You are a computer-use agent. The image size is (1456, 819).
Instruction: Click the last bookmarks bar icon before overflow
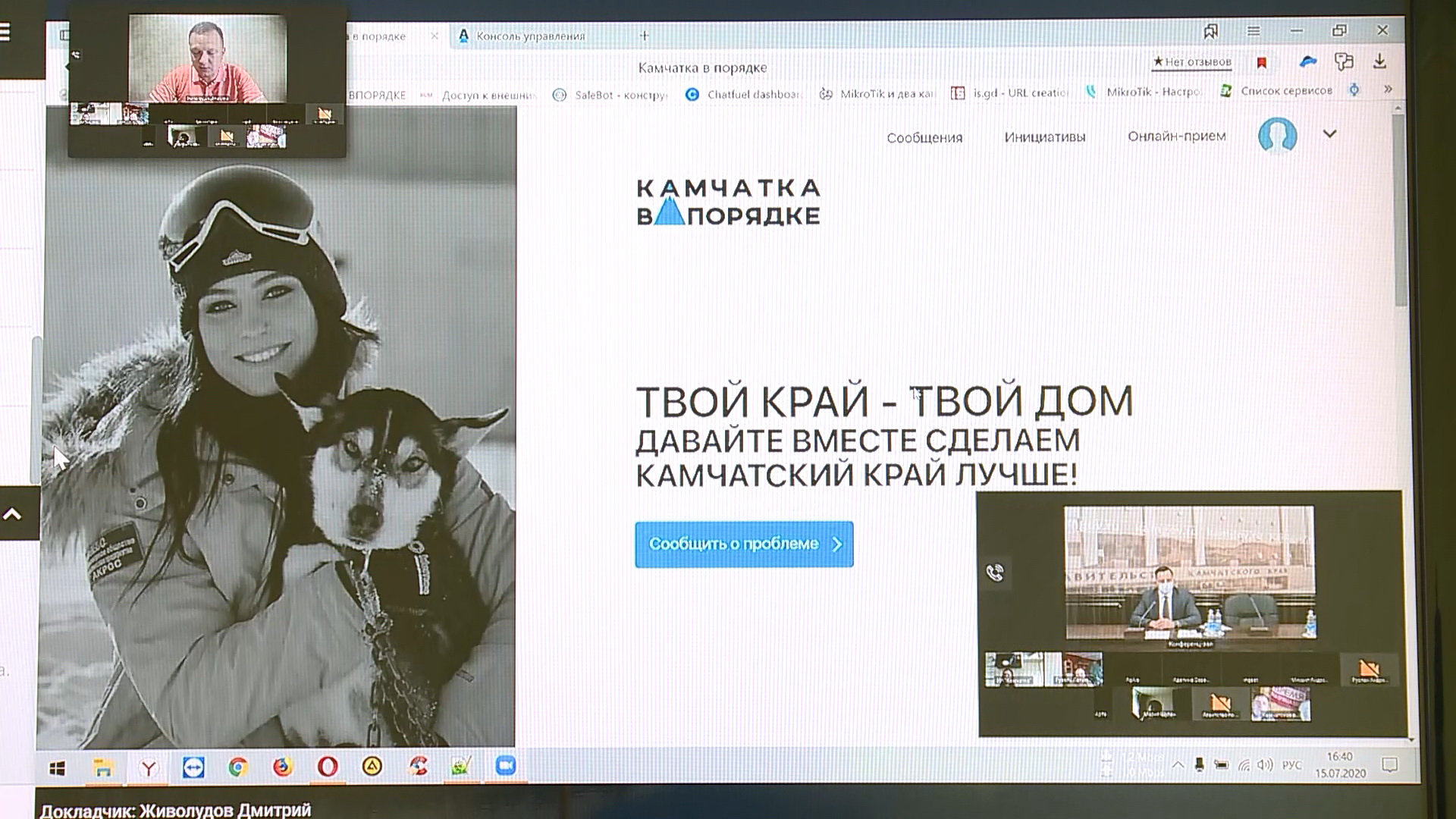point(1354,89)
